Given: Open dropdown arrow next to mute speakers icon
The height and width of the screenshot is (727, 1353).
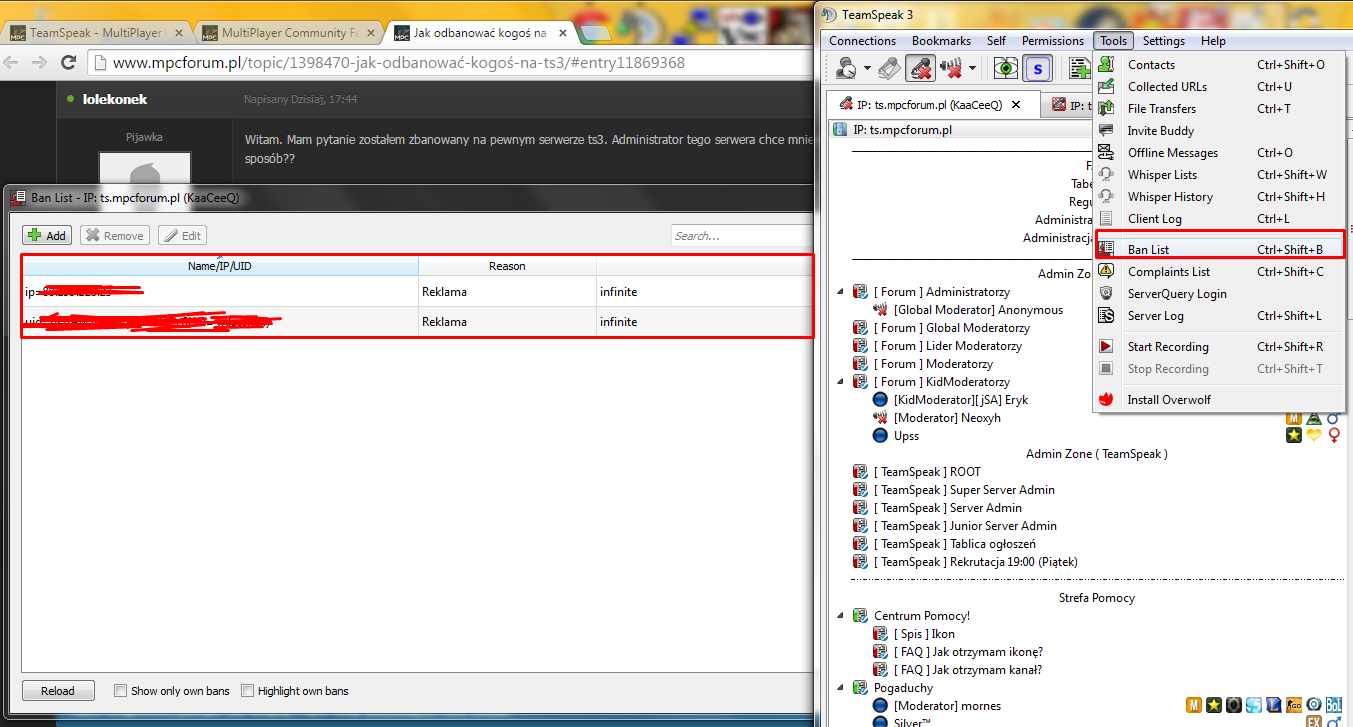Looking at the screenshot, I should coord(972,69).
